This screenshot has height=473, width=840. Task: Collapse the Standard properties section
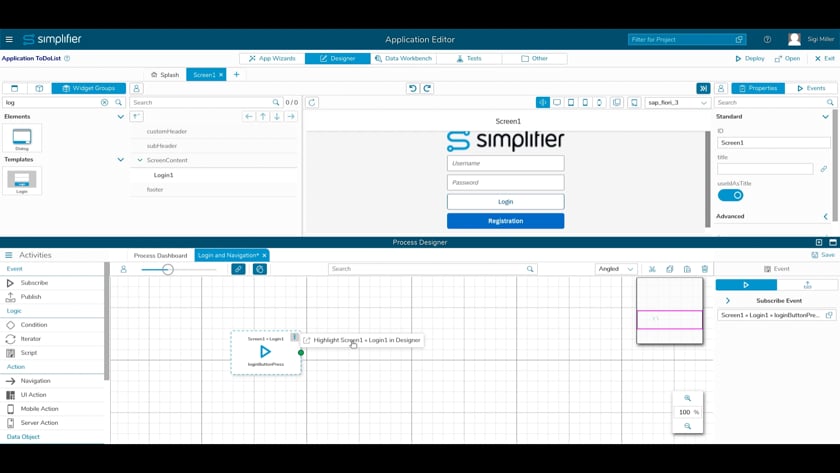point(826,116)
